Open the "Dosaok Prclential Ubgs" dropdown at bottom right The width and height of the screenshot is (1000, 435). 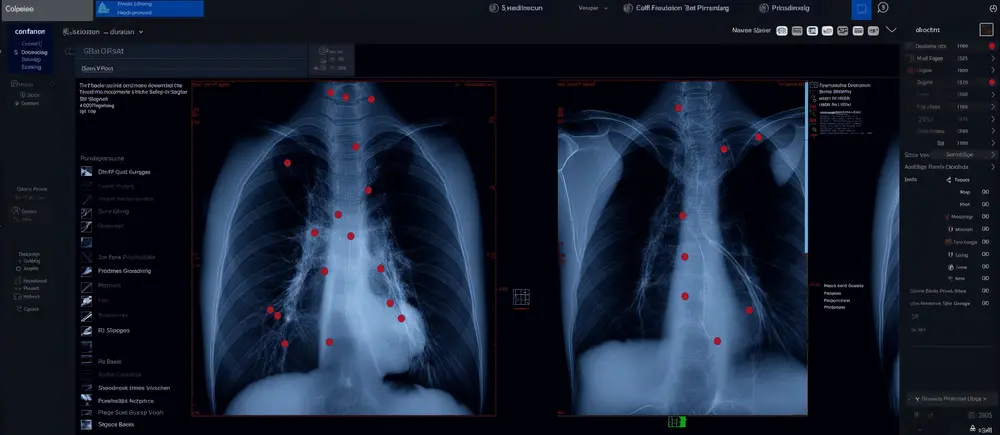point(950,399)
